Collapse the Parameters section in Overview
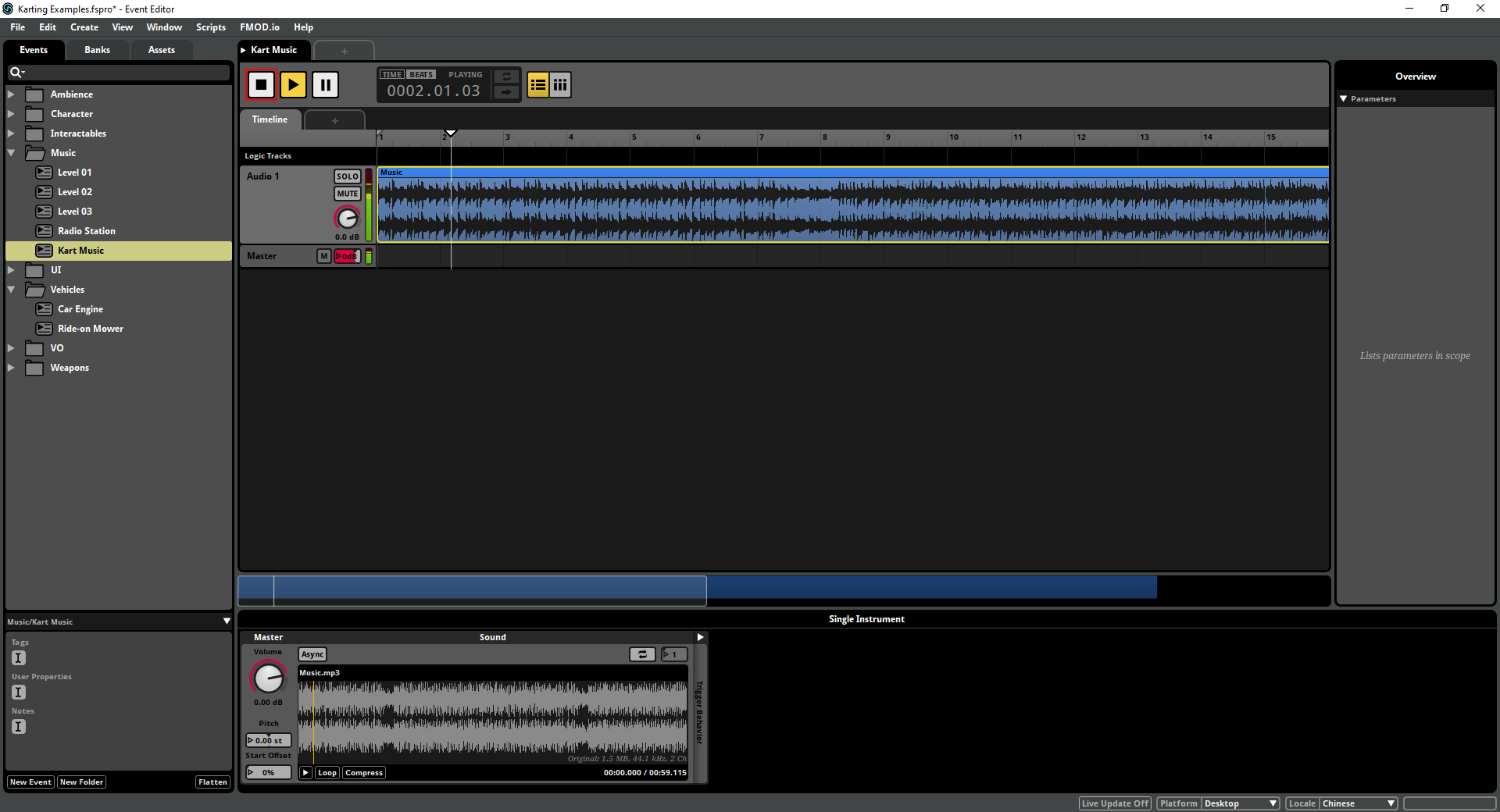 (x=1344, y=99)
